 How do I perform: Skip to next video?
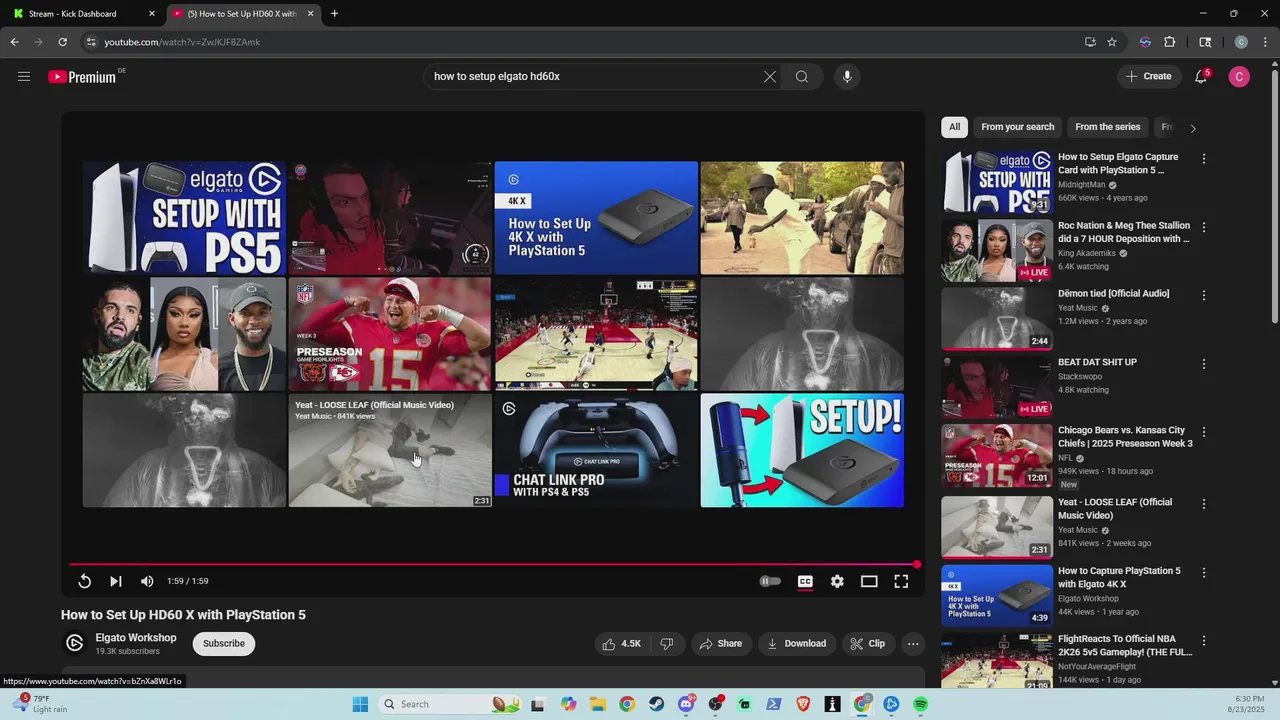coord(116,581)
